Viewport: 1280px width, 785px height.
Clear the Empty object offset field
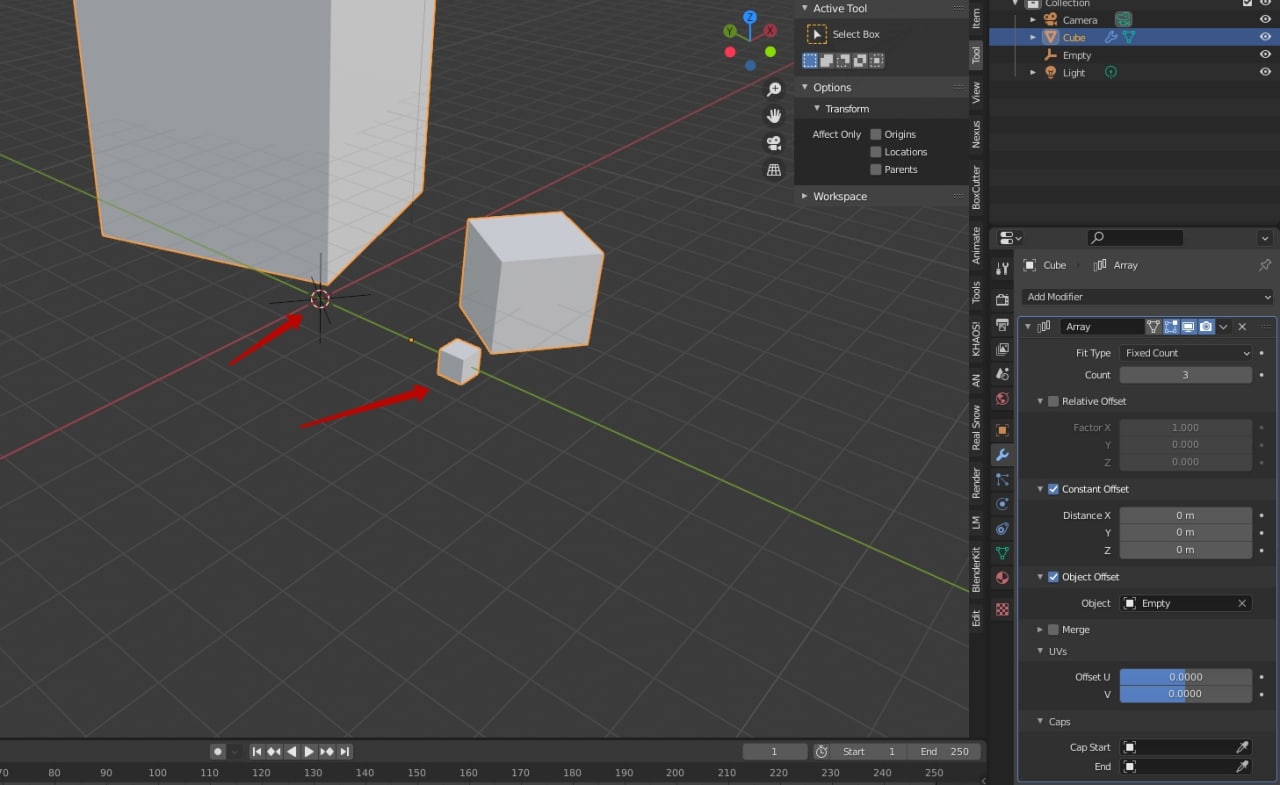tap(1243, 603)
